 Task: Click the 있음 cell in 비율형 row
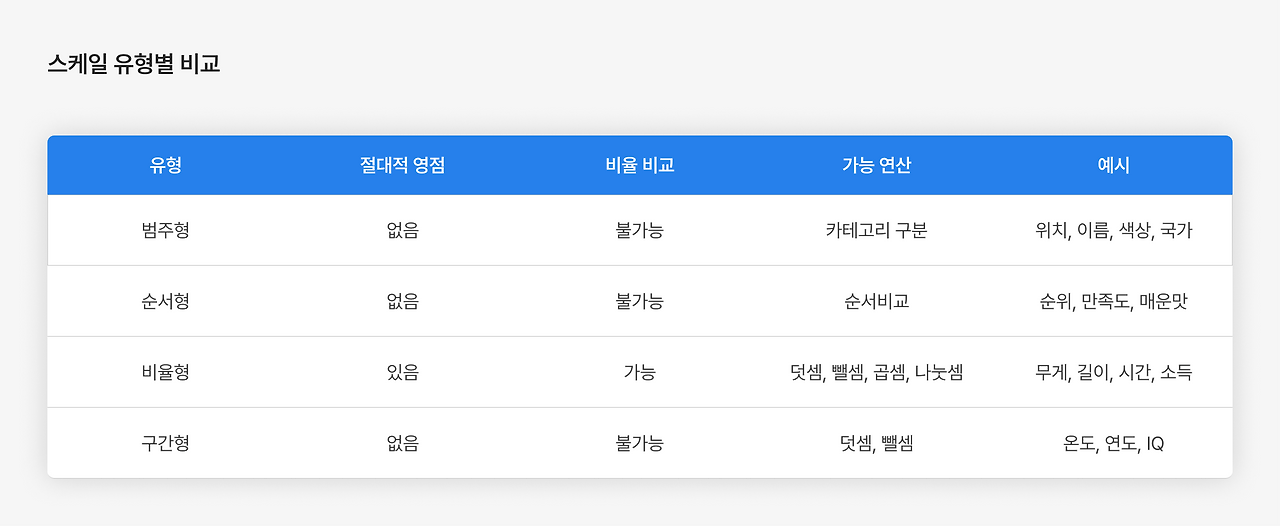point(402,372)
